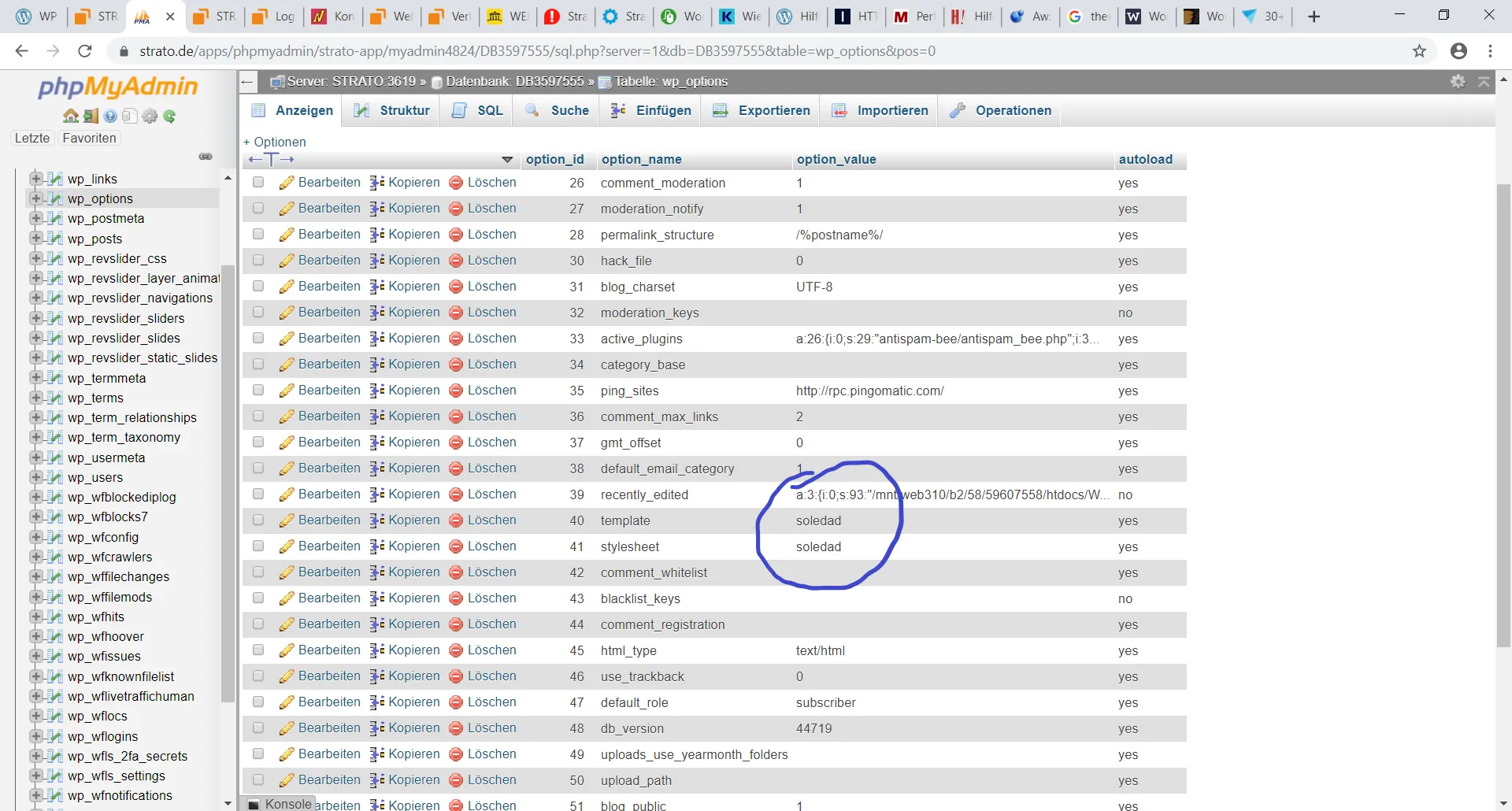Viewport: 1512px width, 811px height.
Task: Click the wp_posts table structure icon
Action: (x=54, y=238)
